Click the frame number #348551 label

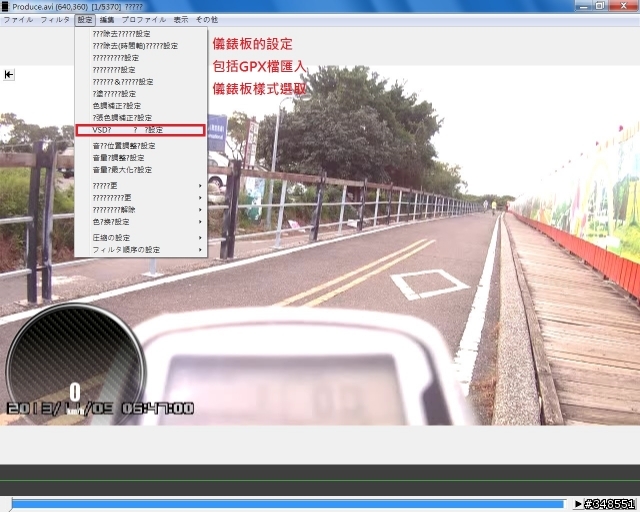click(x=610, y=504)
